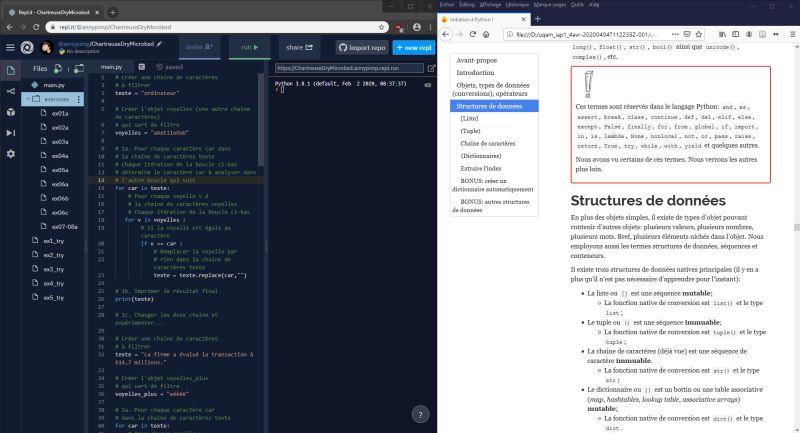Open Firefox account icon
The width and height of the screenshot is (800, 433).
(x=749, y=34)
